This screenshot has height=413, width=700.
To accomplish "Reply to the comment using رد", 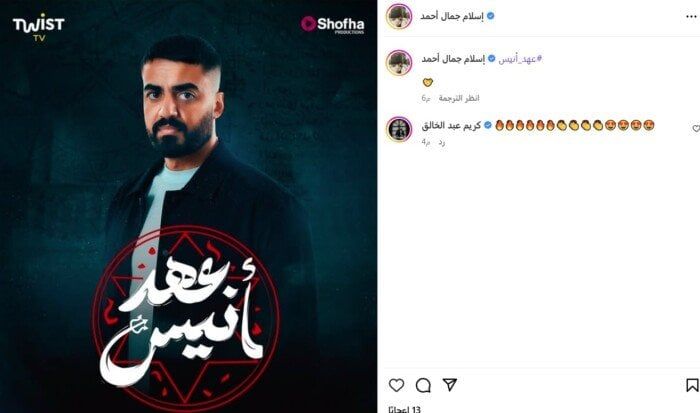I will coord(441,142).
